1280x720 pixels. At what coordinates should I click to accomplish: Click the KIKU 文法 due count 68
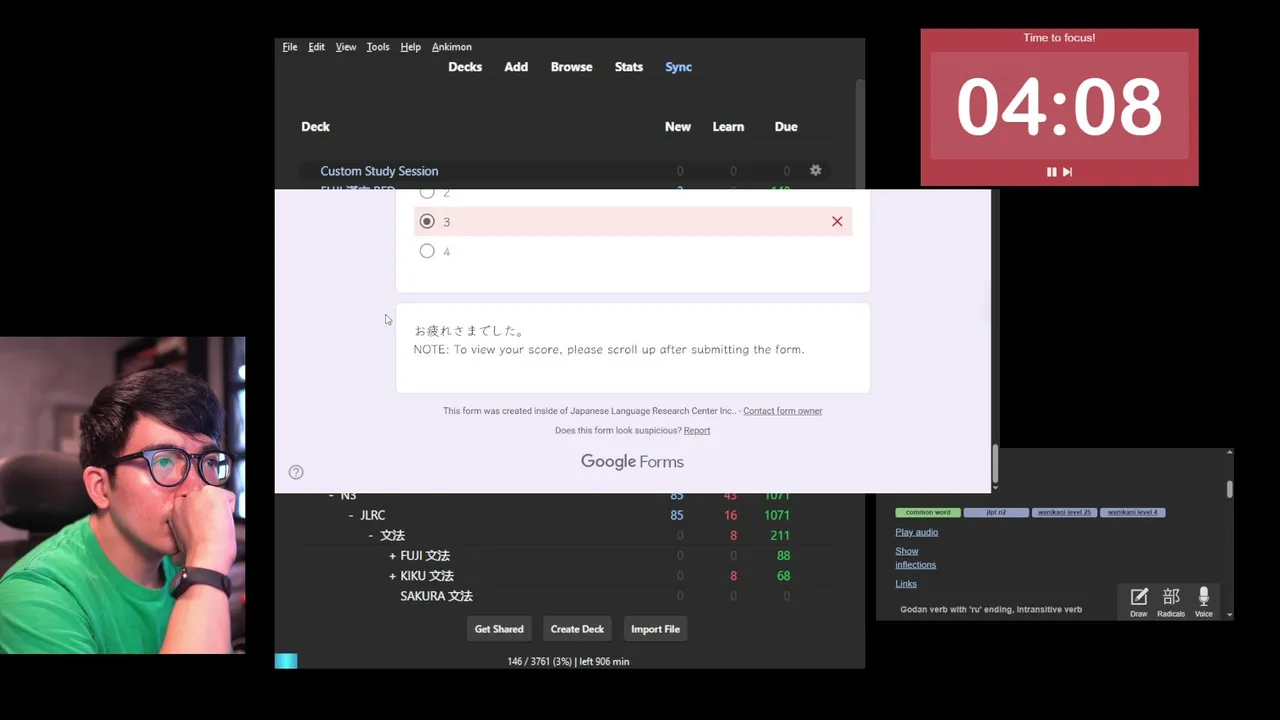pyautogui.click(x=783, y=576)
